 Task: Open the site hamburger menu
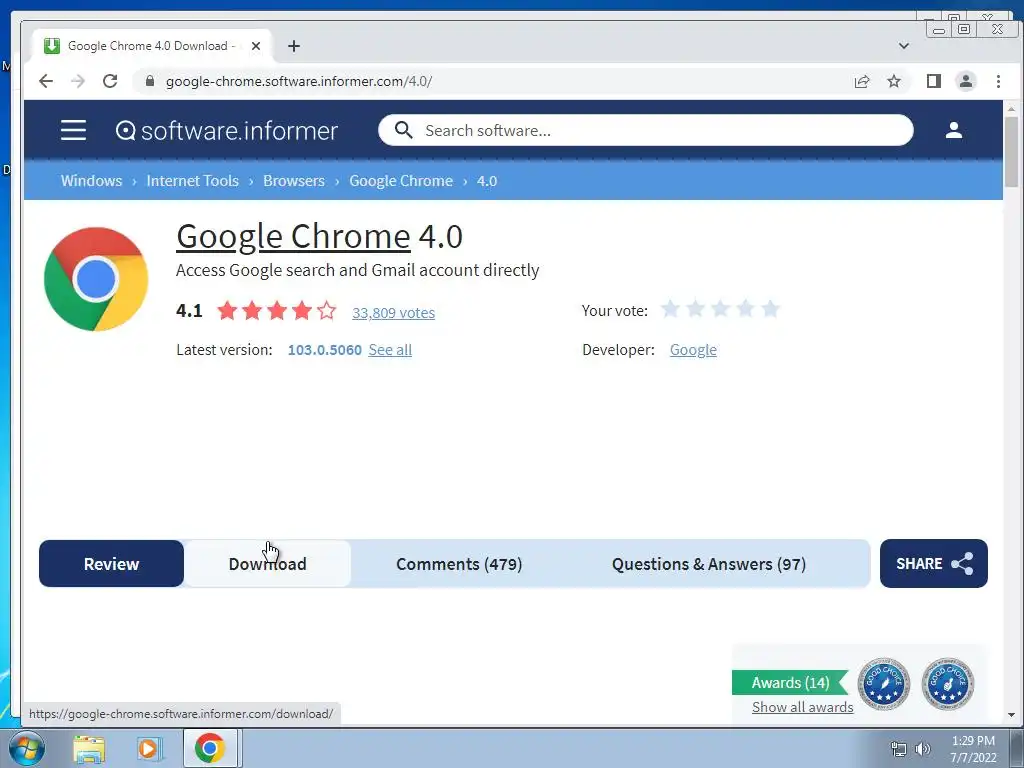(x=73, y=130)
